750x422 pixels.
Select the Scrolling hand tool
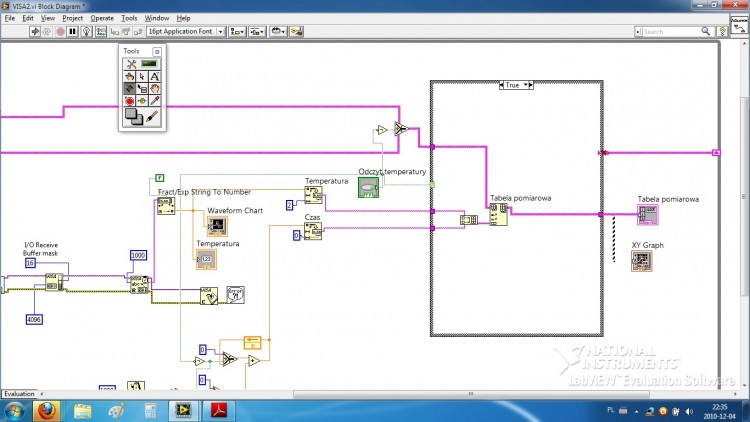154,89
